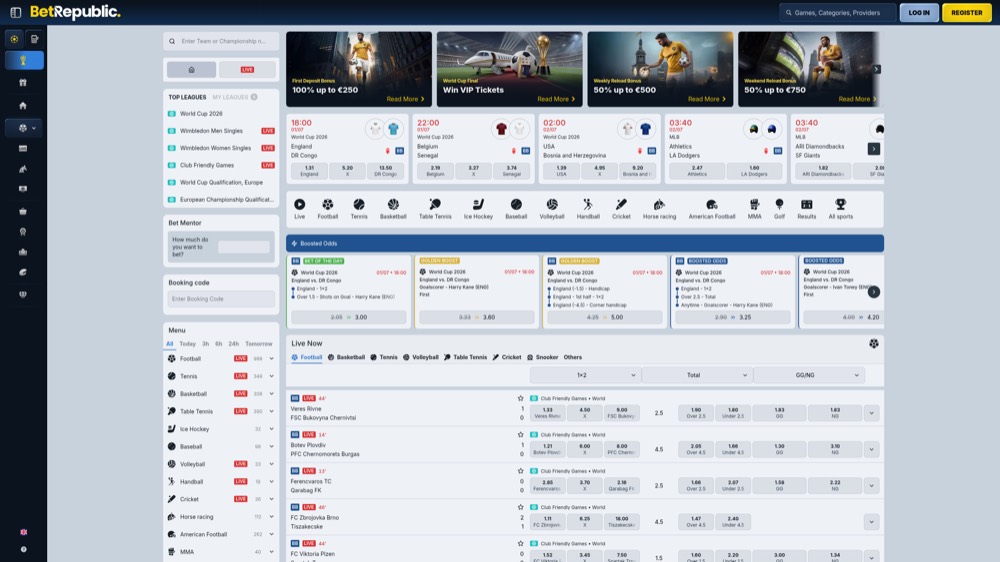Viewport: 1000px width, 562px height.
Task: Open the Total market dropdown
Action: (x=696, y=375)
